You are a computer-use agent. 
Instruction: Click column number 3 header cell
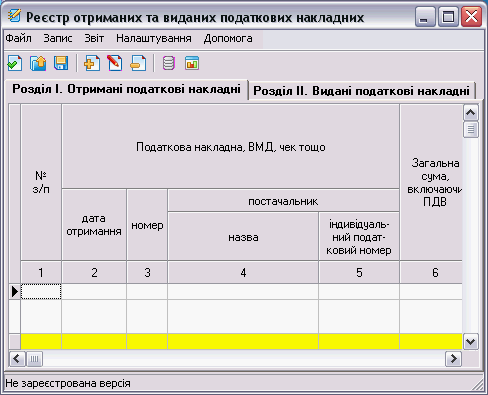tap(147, 272)
